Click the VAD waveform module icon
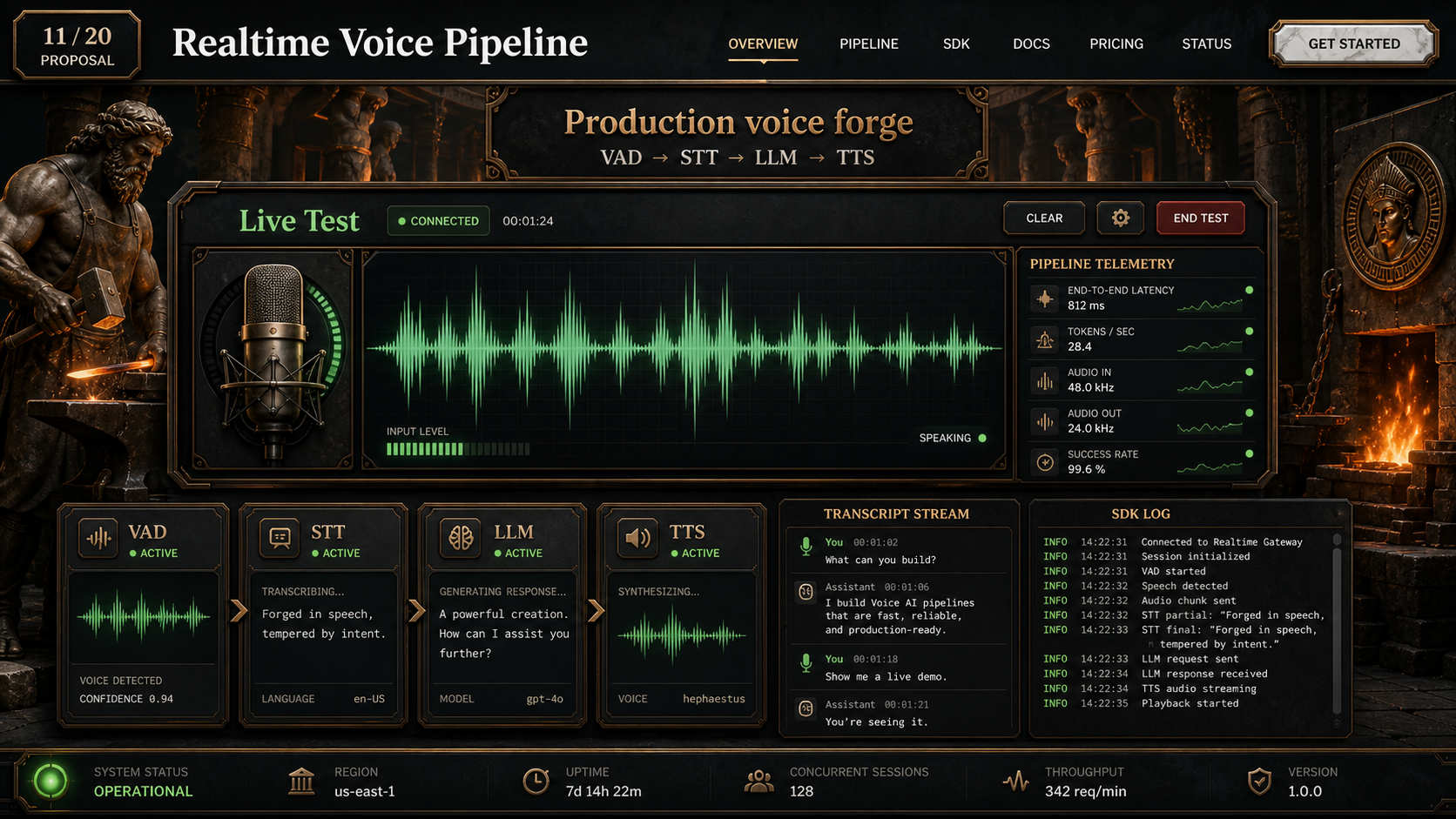 [98, 539]
